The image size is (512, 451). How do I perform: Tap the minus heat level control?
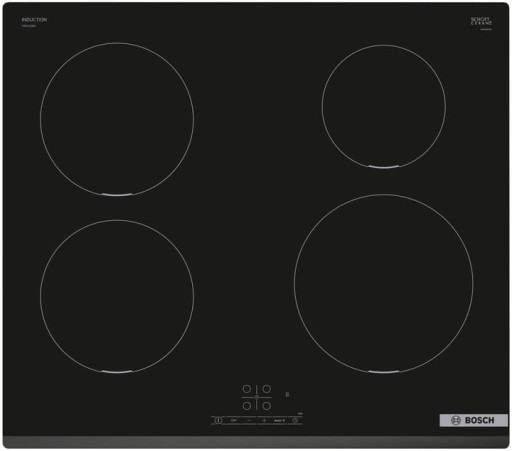249,420
